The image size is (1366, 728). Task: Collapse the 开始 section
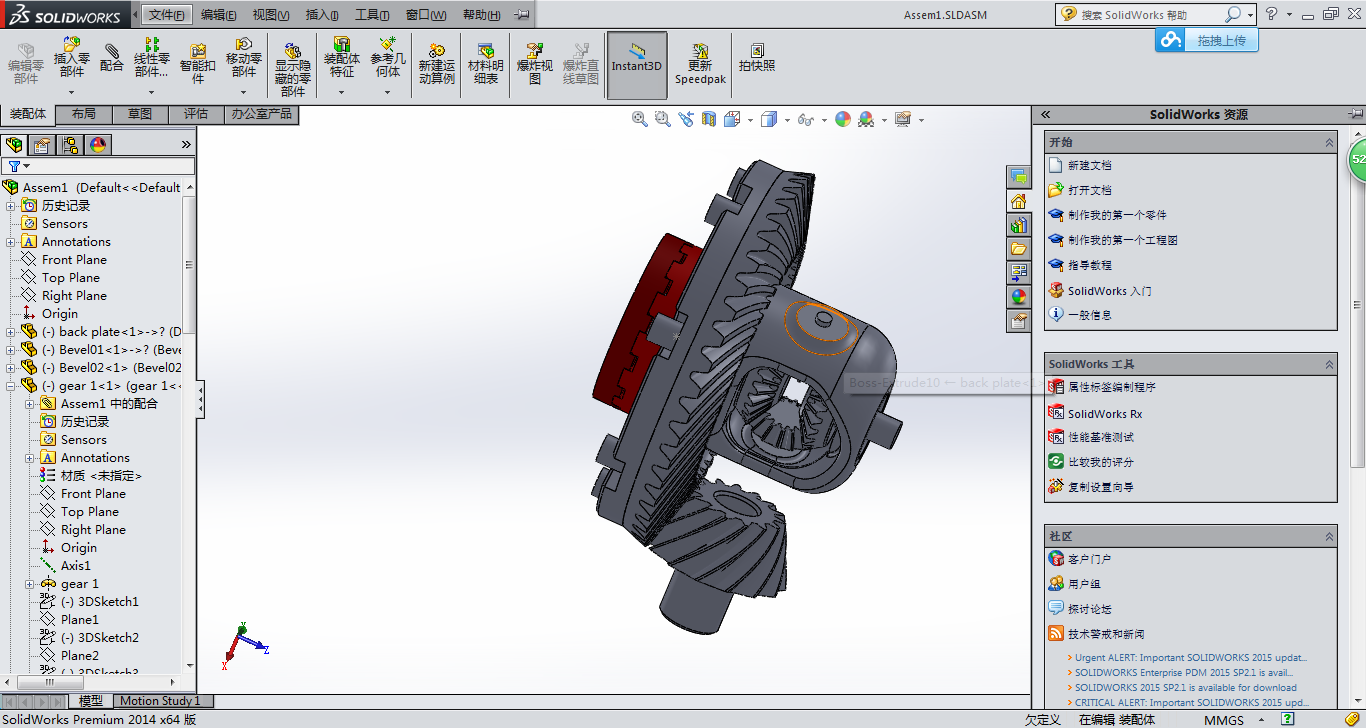point(1329,143)
